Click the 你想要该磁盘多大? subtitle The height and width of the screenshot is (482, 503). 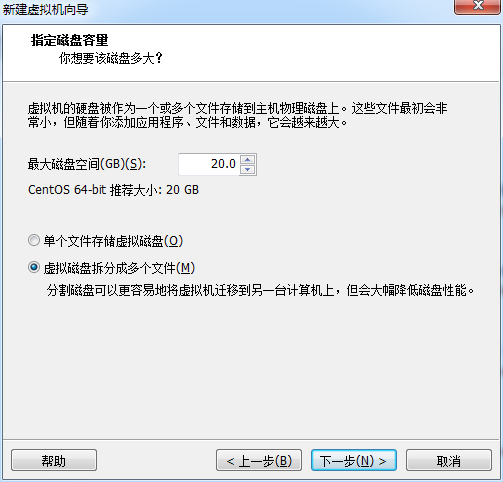click(111, 58)
